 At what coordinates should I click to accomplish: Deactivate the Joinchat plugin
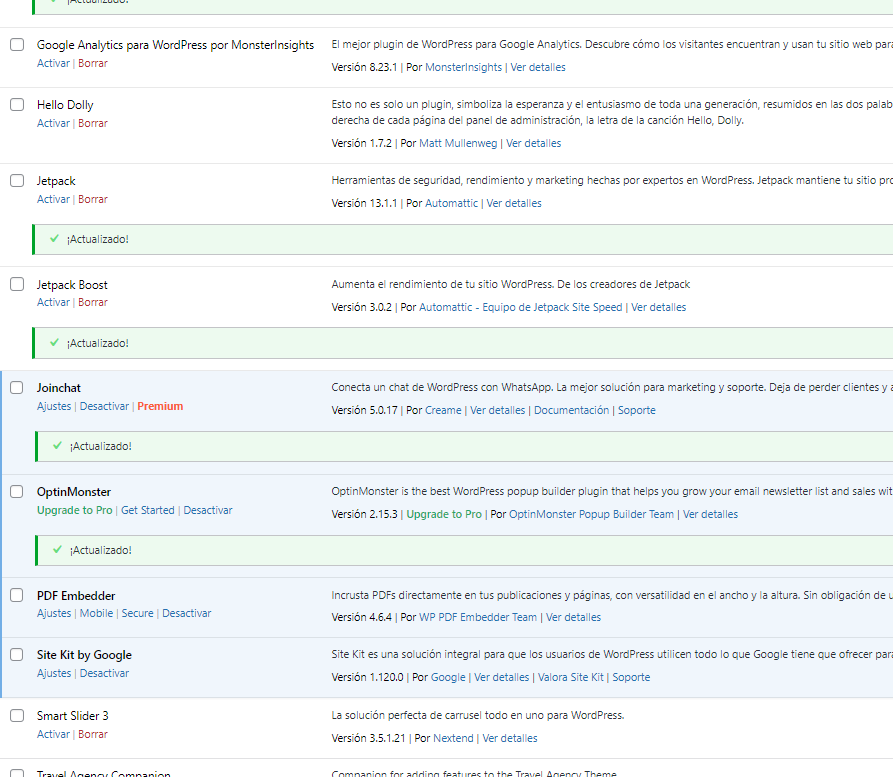(104, 406)
